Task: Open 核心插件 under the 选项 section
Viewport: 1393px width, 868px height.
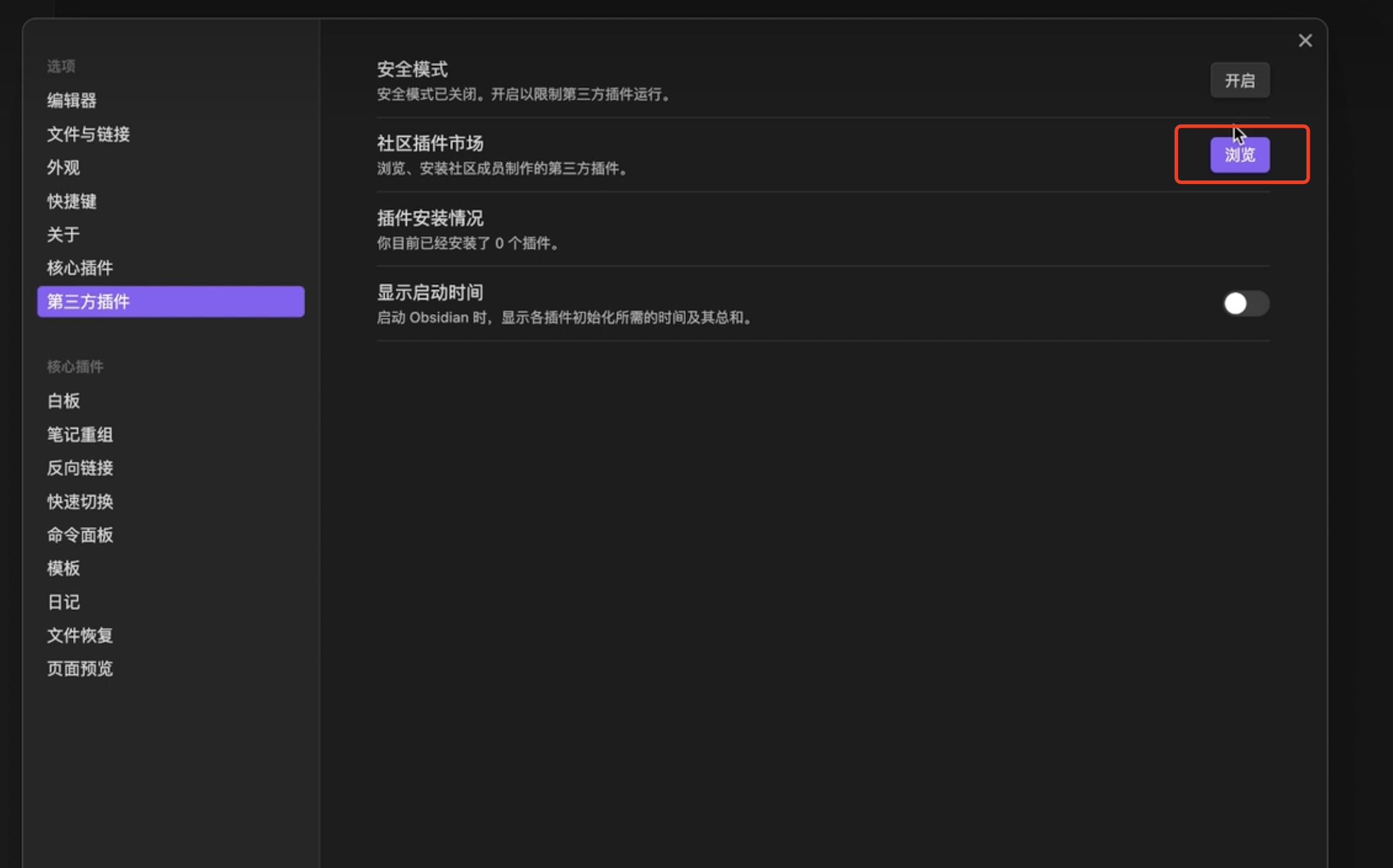Action: 80,268
